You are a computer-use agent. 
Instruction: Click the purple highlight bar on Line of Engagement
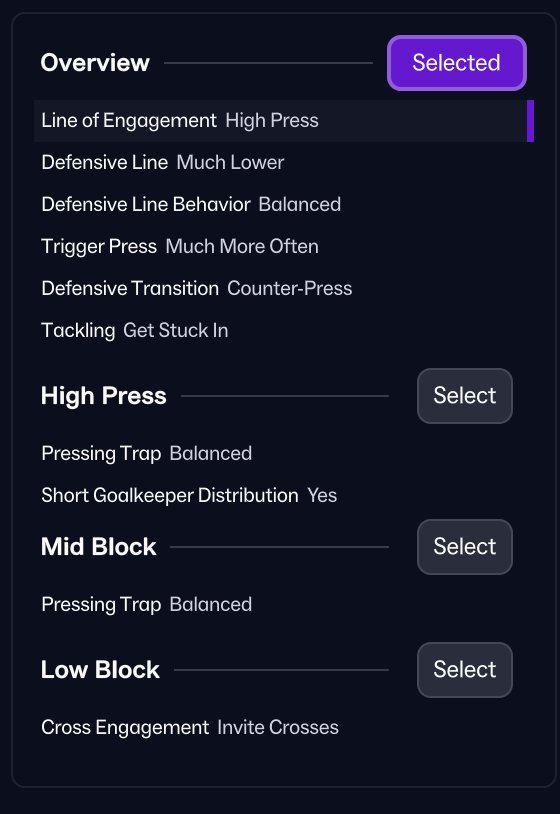pos(530,121)
